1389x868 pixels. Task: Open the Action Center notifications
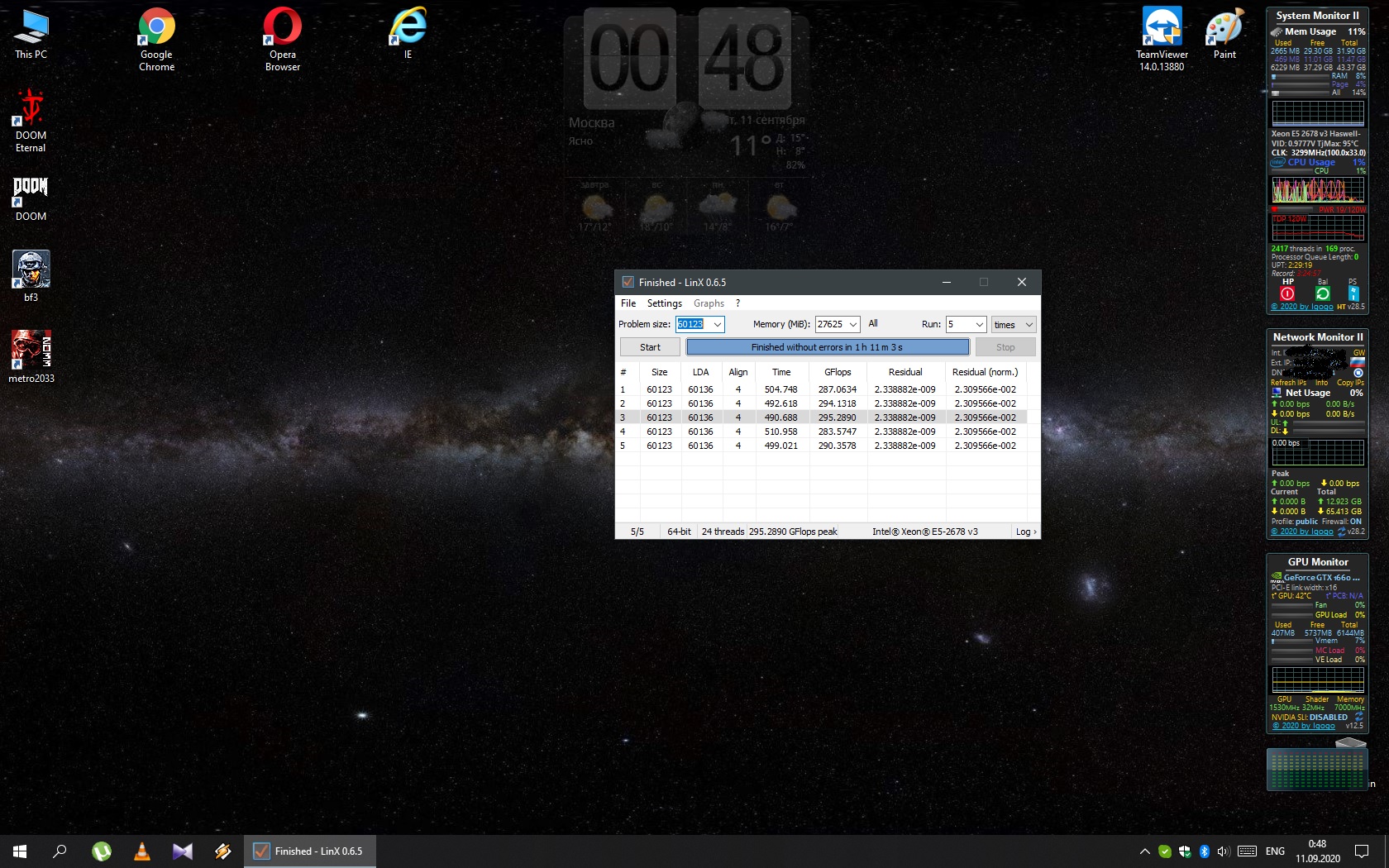click(1362, 851)
